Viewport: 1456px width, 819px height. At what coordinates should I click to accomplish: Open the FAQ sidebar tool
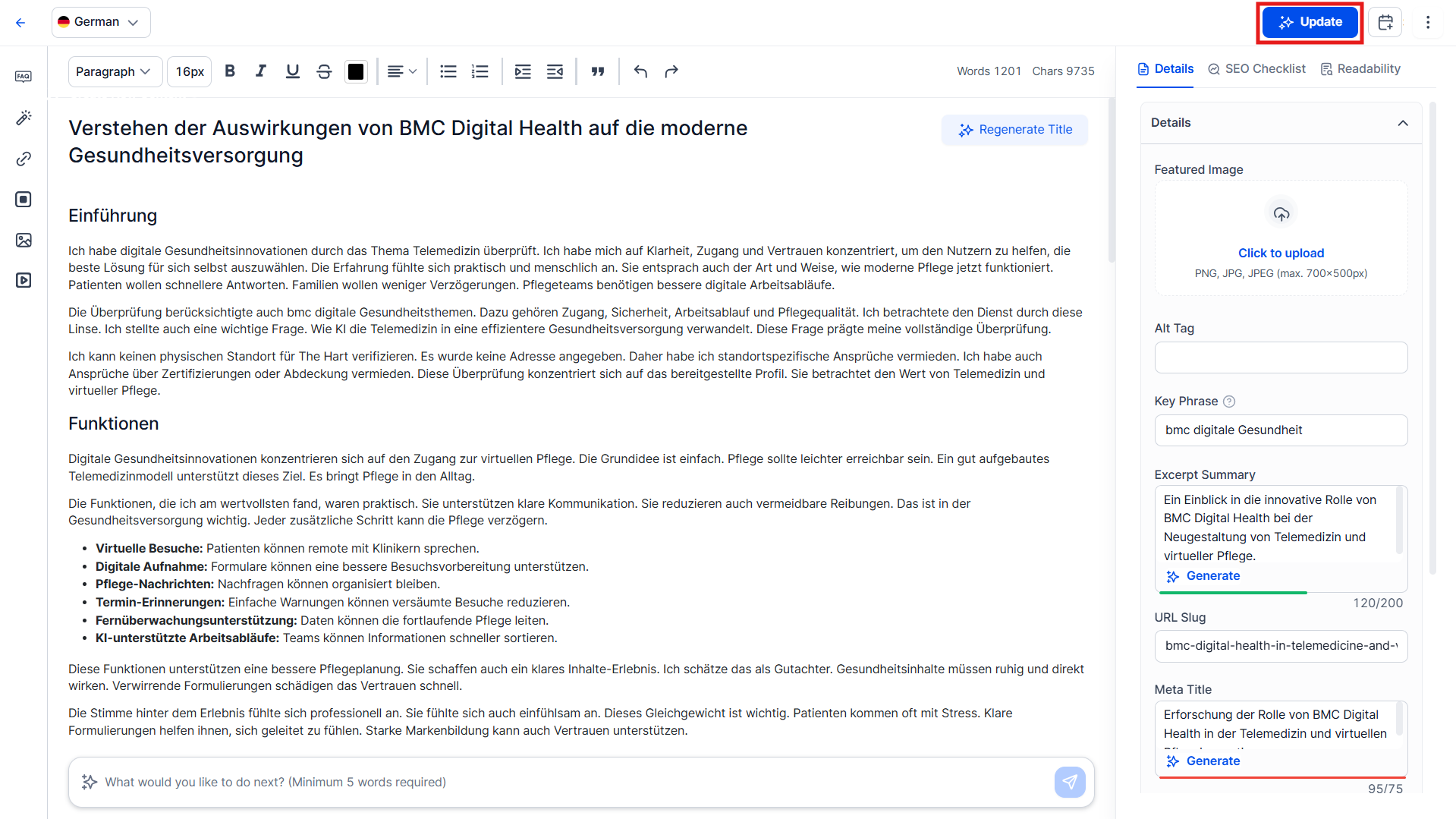[x=24, y=77]
